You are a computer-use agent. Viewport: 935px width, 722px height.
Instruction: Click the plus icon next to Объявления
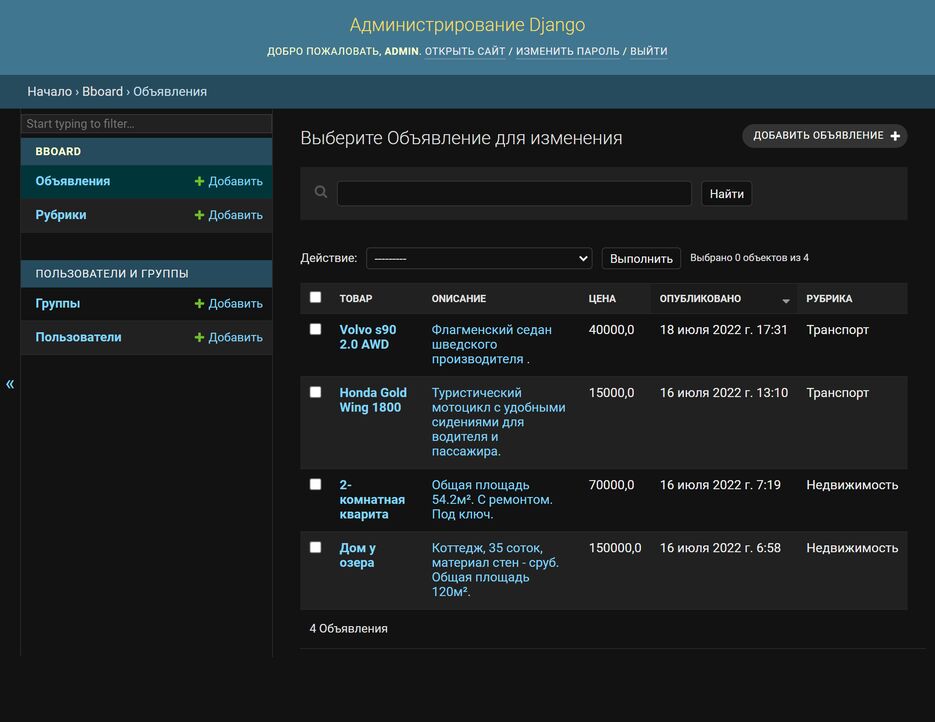200,182
